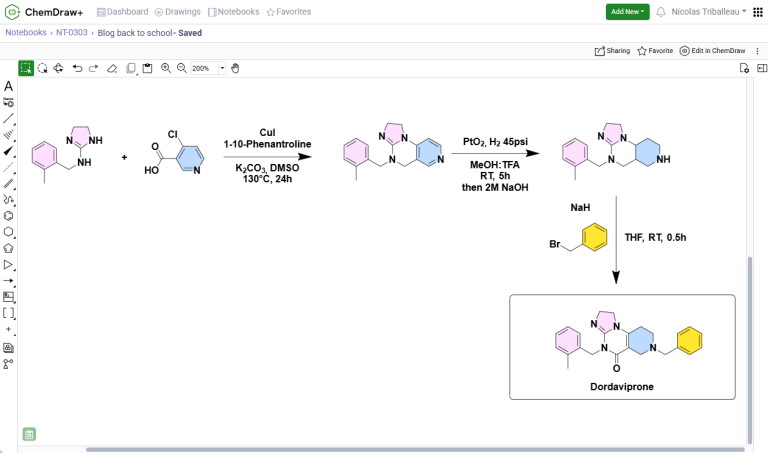The width and height of the screenshot is (768, 453).
Task: Select the reaction arrow tool
Action: (x=9, y=281)
